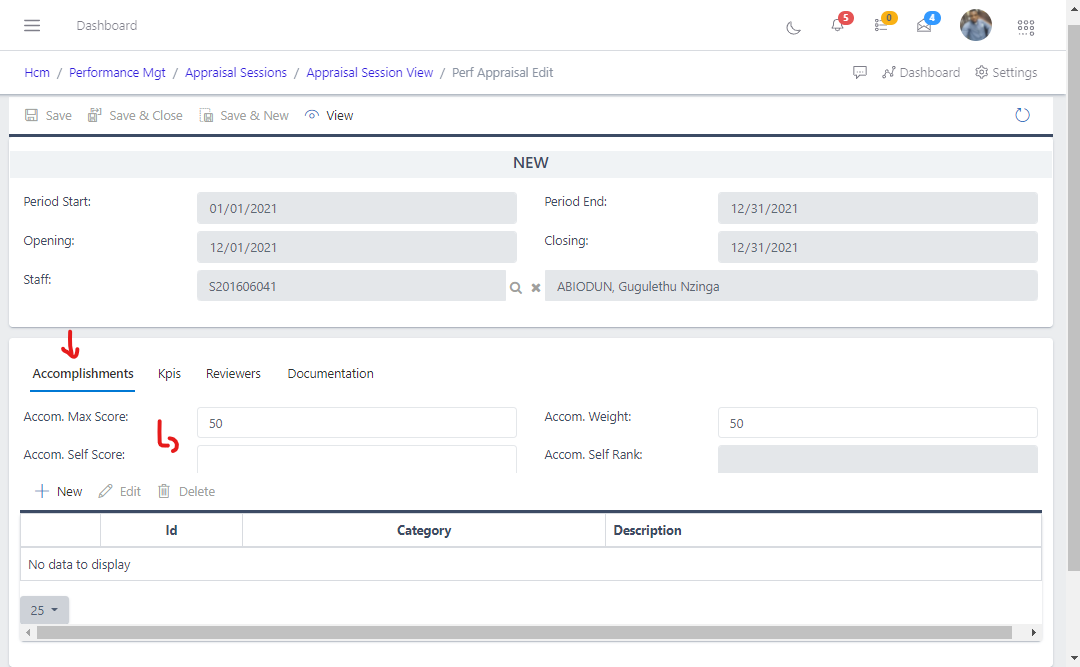The height and width of the screenshot is (667, 1080).
Task: Click the chat comment icon
Action: point(860,73)
